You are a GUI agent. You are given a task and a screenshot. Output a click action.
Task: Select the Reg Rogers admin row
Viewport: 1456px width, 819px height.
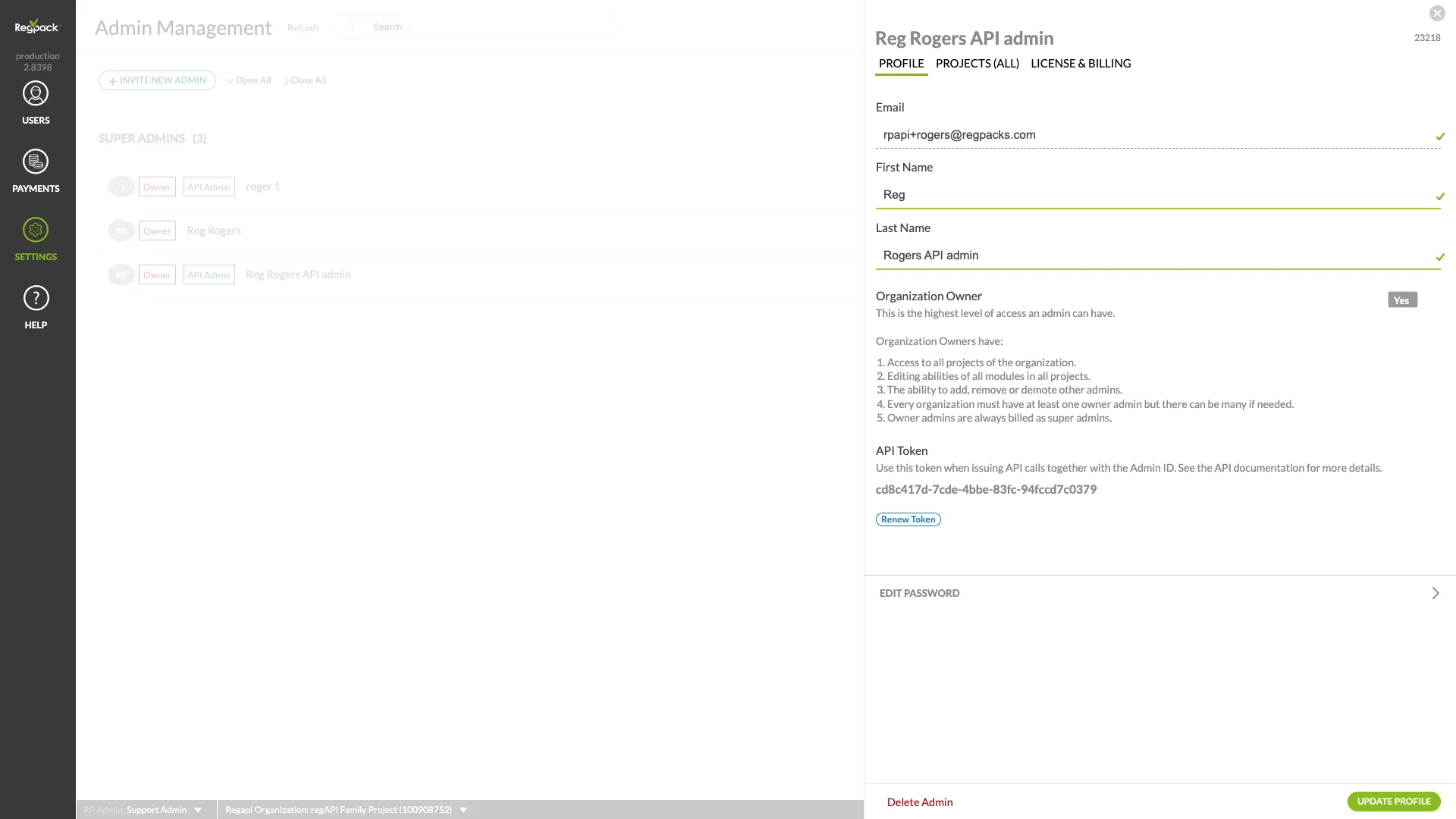click(482, 231)
